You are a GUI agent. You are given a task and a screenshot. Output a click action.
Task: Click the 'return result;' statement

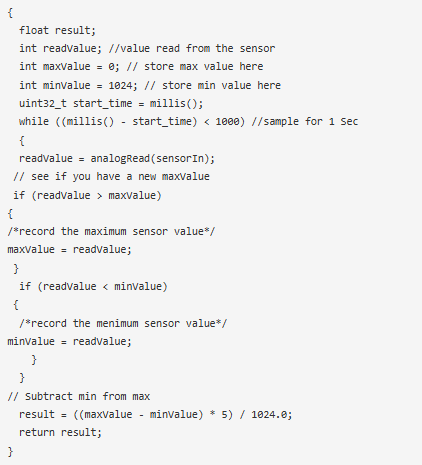[x=60, y=432]
